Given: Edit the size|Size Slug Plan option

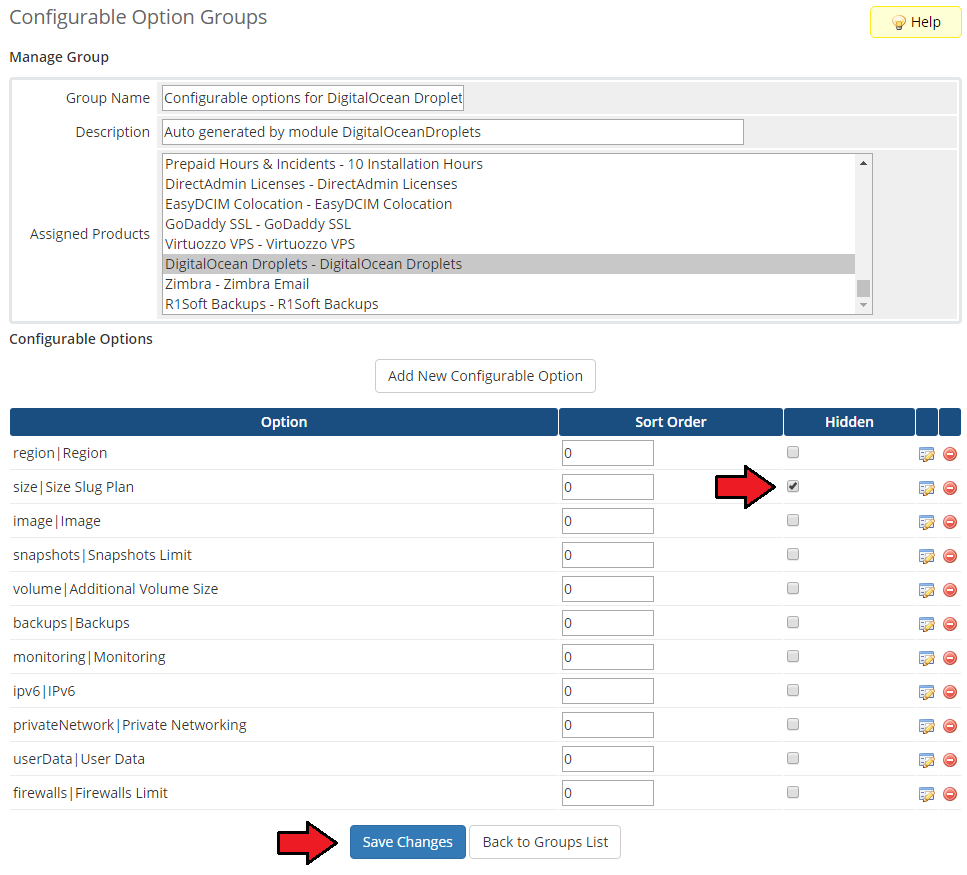Looking at the screenshot, I should (x=926, y=488).
